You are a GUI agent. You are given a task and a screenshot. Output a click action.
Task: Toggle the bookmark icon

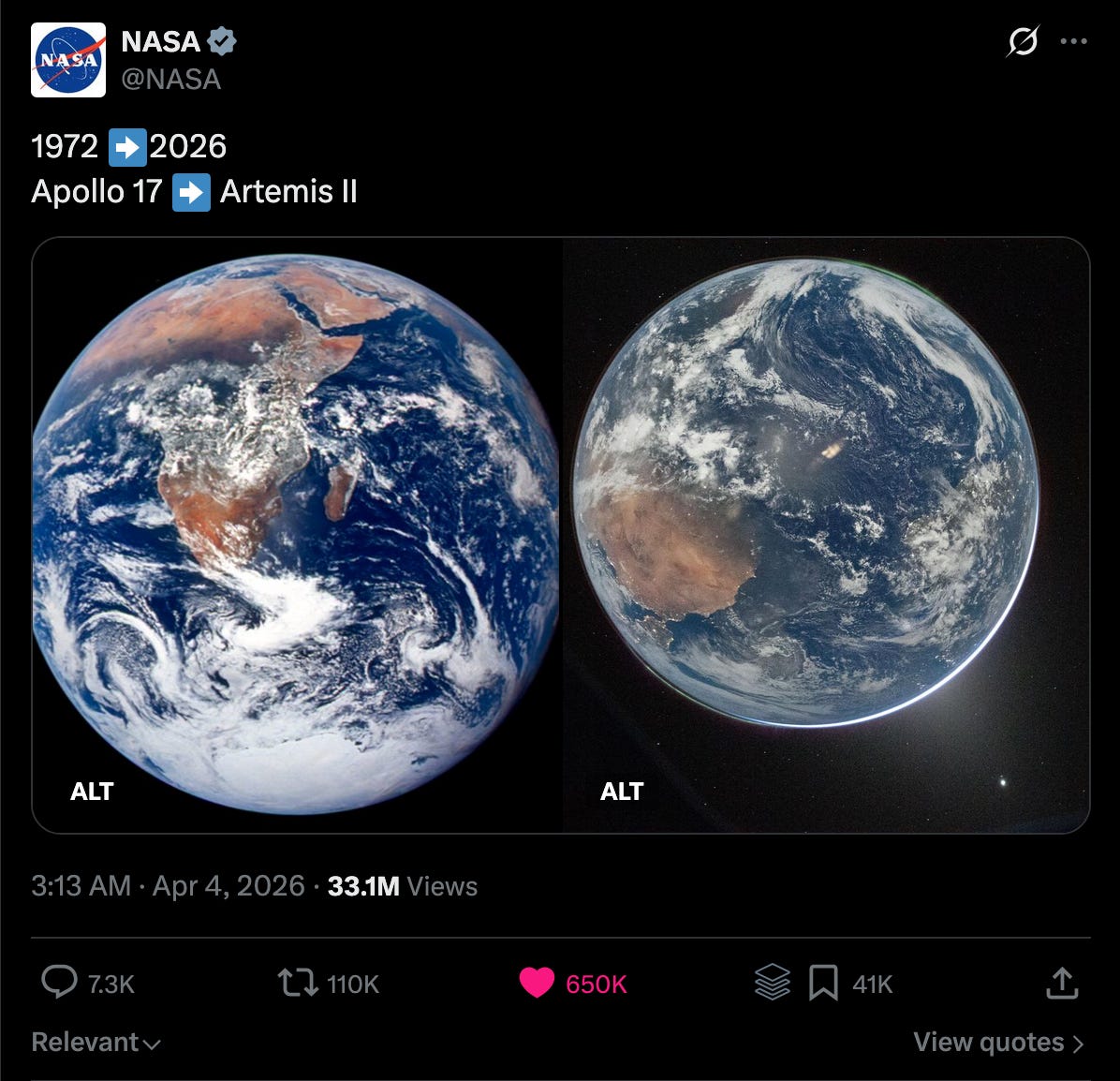point(823,984)
